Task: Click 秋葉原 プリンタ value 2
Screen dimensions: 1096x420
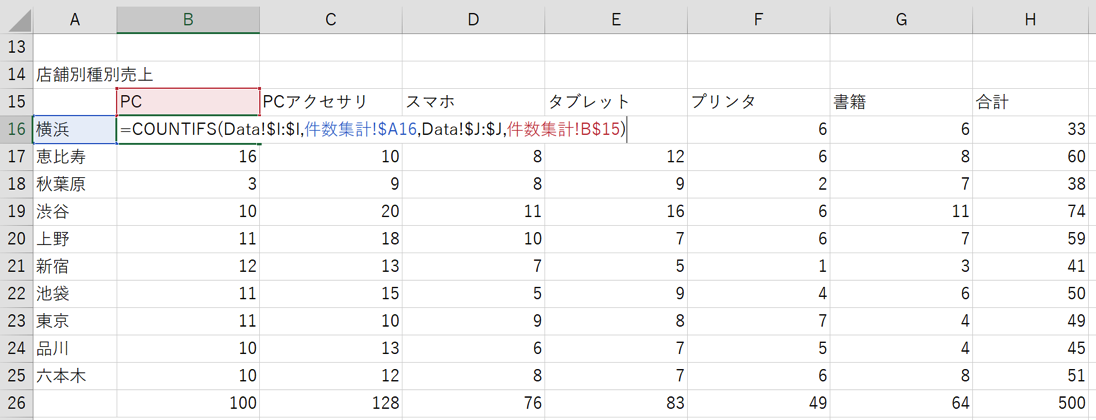Action: pyautogui.click(x=758, y=184)
